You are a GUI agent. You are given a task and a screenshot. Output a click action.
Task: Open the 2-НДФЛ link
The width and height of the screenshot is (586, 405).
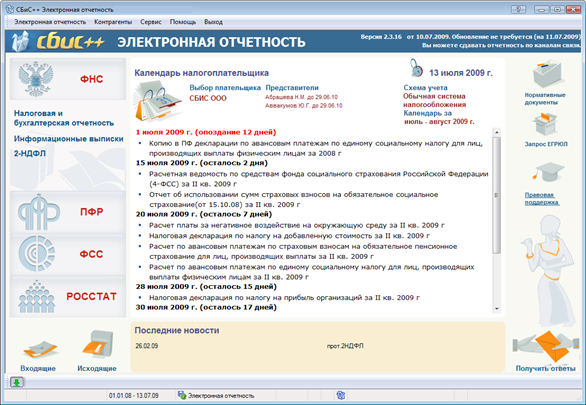pos(30,153)
